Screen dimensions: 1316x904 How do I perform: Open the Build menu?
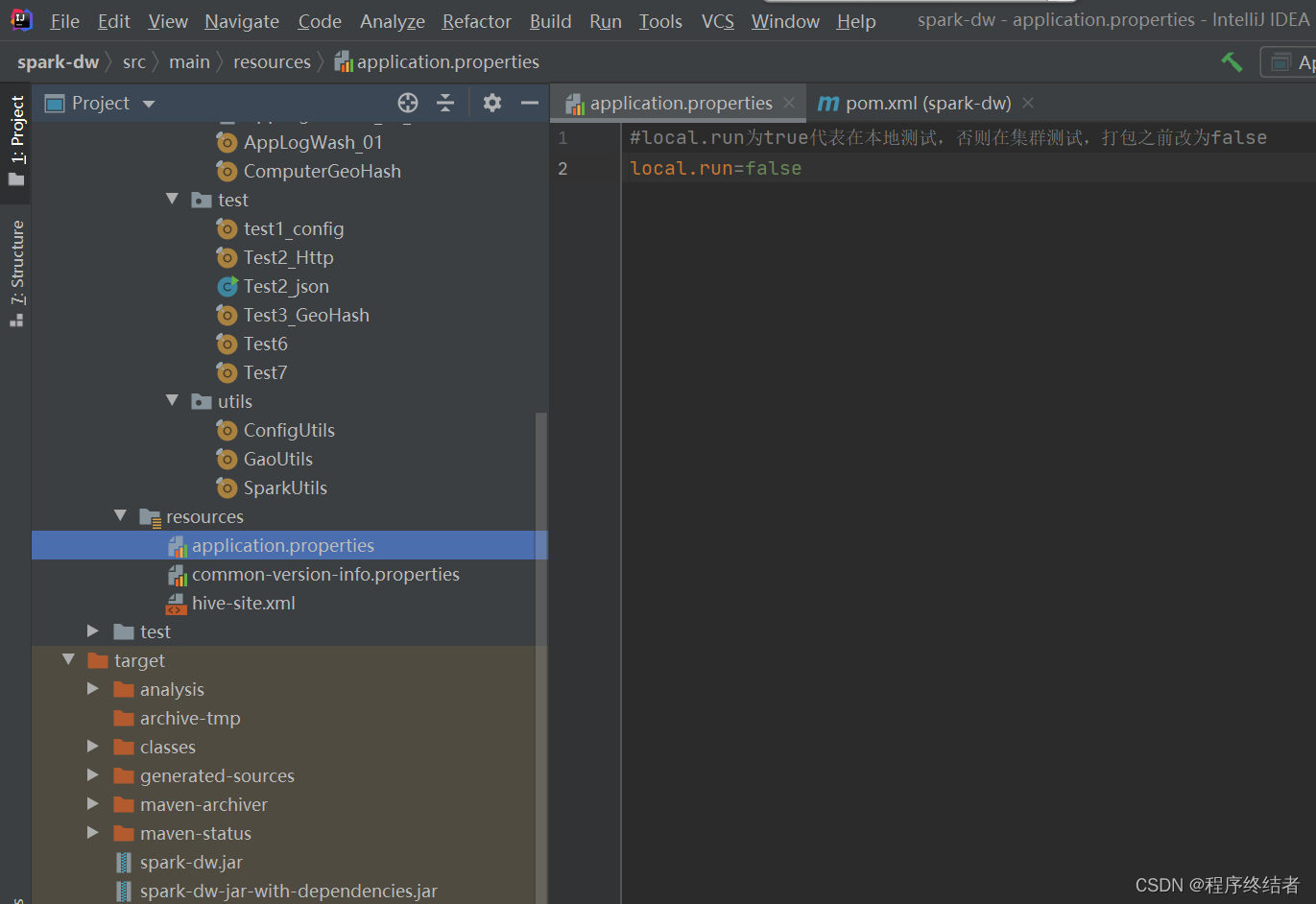click(550, 21)
